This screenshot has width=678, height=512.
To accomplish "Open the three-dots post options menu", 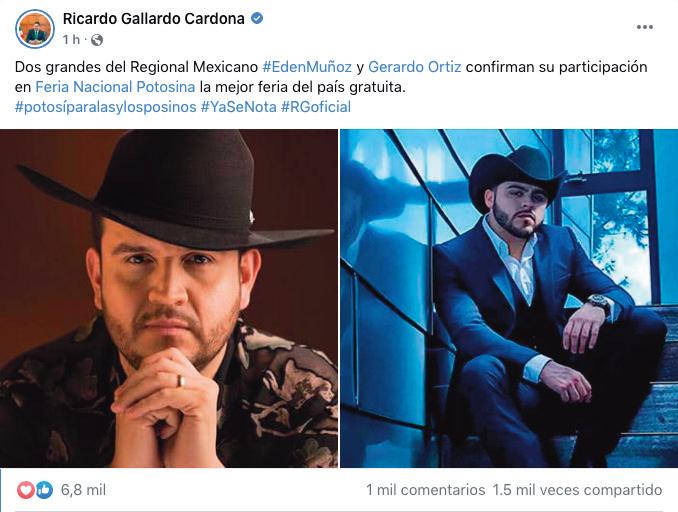I will pyautogui.click(x=644, y=27).
